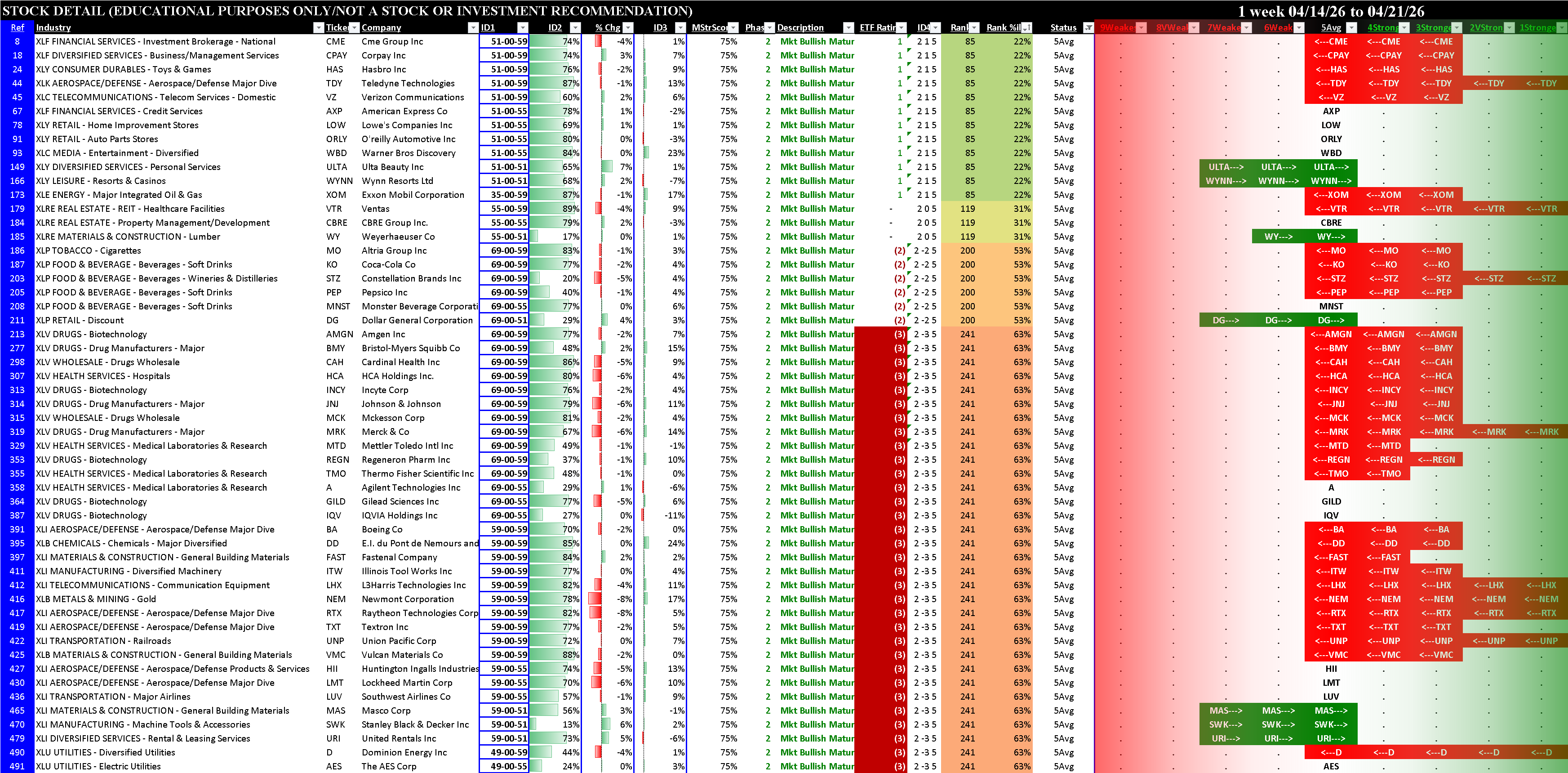1568x773 pixels.
Task: Open the Status column applied-filter icon
Action: click(x=1088, y=27)
